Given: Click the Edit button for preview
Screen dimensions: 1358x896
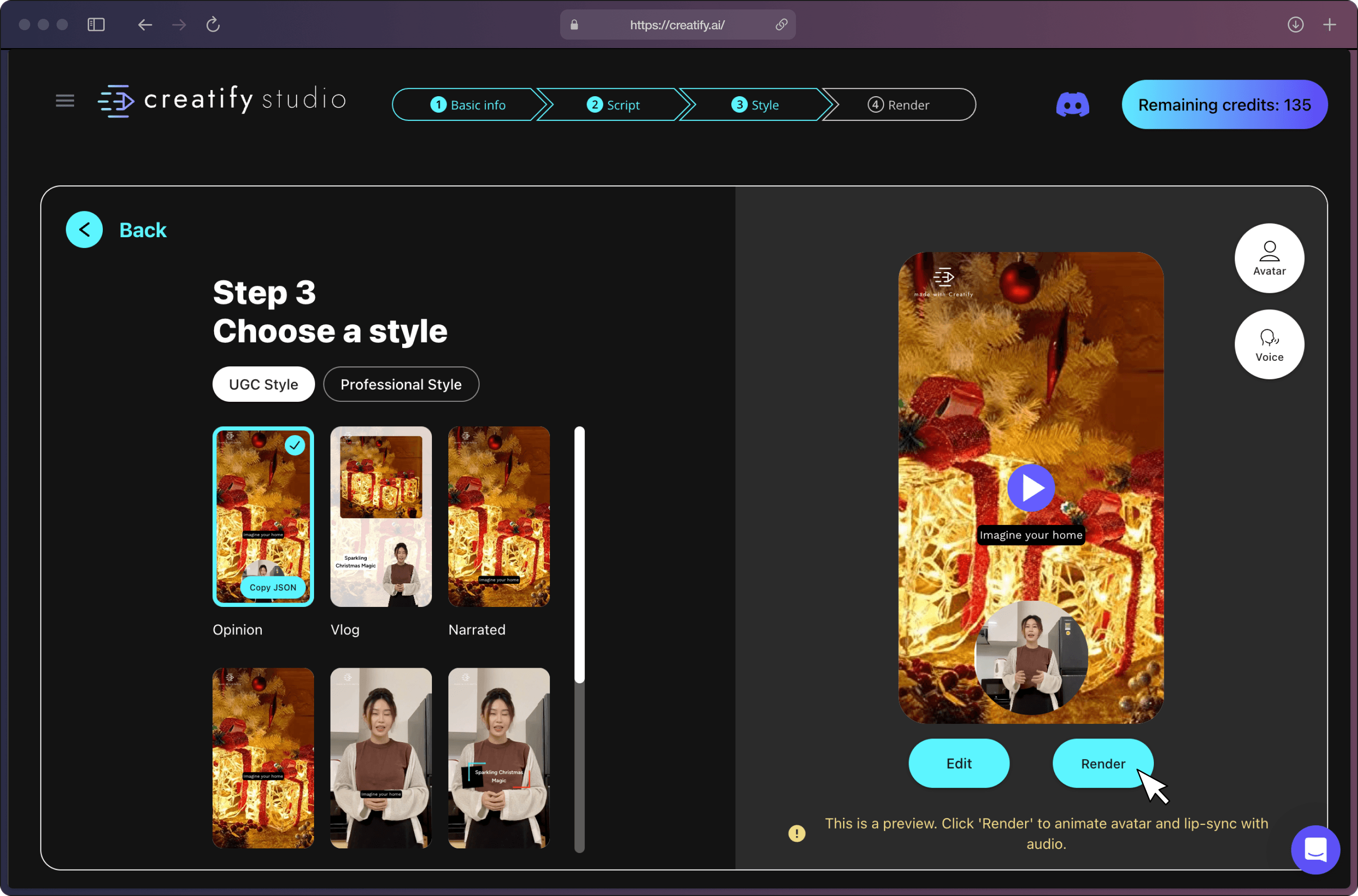Looking at the screenshot, I should tap(958, 763).
